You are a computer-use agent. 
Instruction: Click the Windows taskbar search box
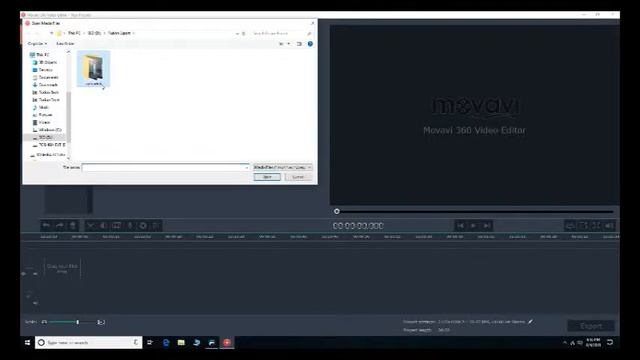pos(89,342)
